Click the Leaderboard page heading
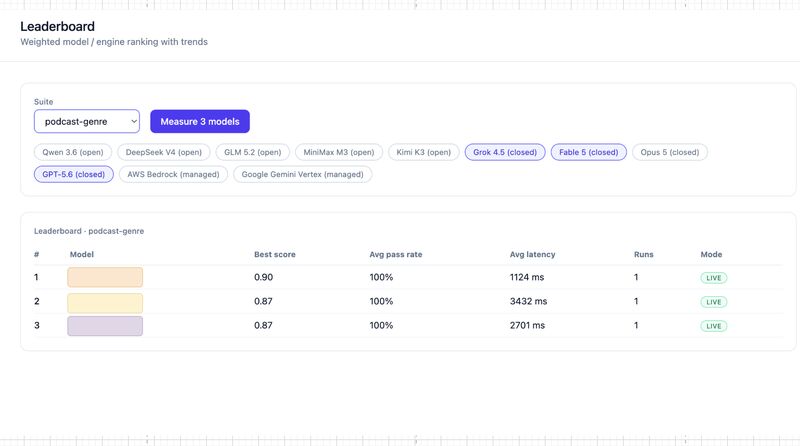Viewport: 800px width, 446px height. pos(57,27)
